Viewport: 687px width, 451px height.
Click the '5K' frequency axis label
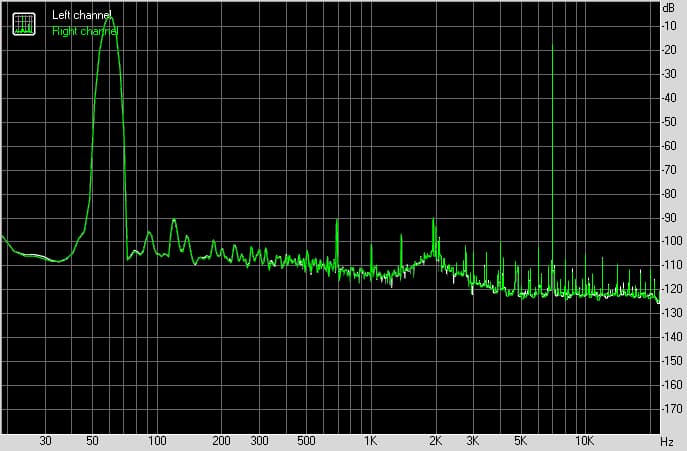click(520, 440)
